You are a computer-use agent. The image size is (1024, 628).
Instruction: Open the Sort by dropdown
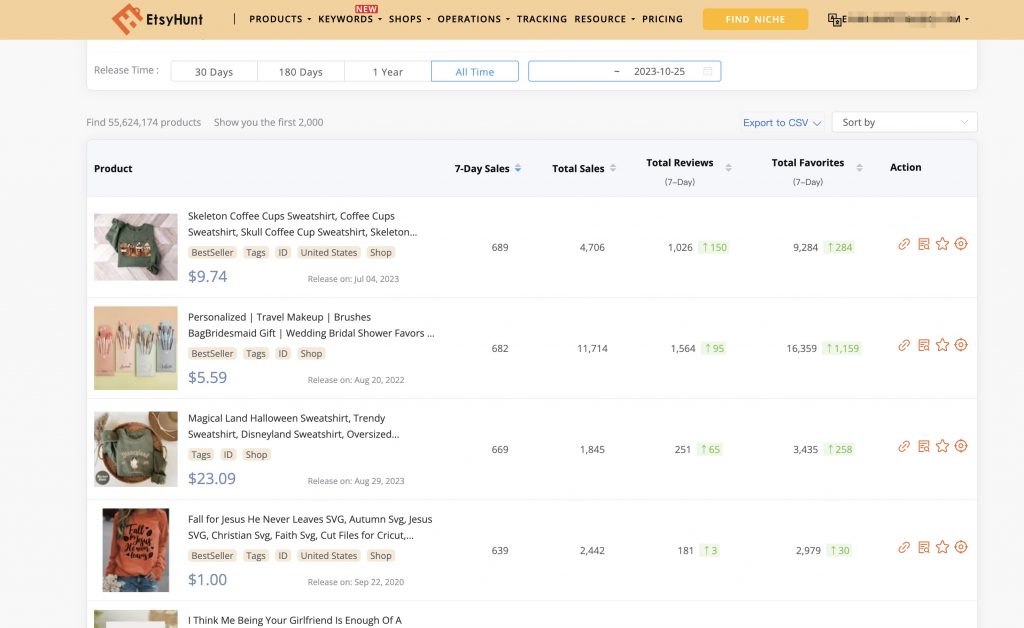point(903,121)
